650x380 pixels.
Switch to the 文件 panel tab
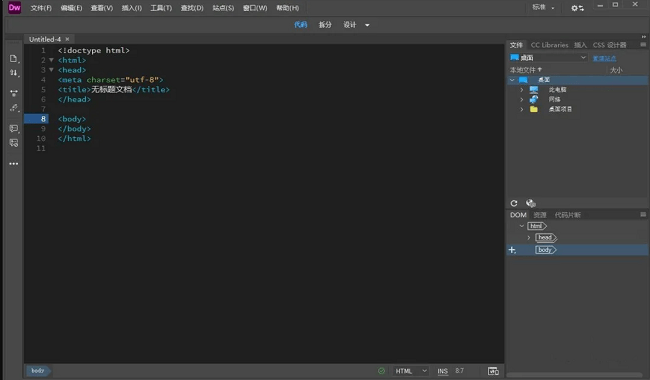[x=516, y=45]
